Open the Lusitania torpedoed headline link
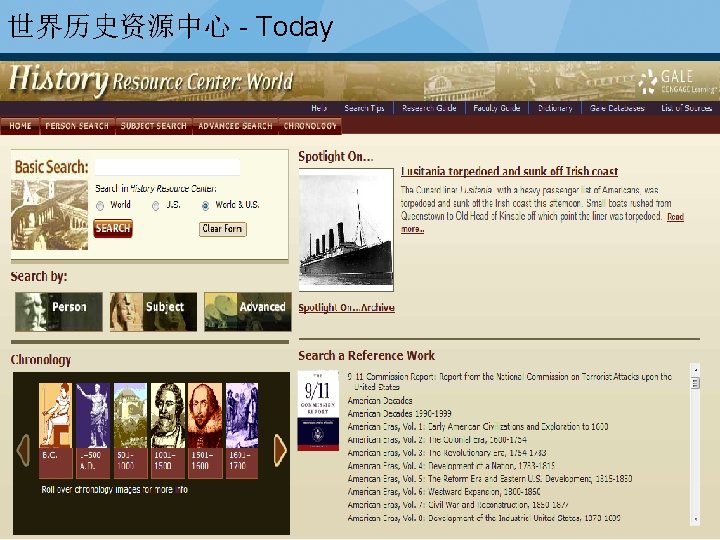Screen dimensions: 720x540 point(509,171)
